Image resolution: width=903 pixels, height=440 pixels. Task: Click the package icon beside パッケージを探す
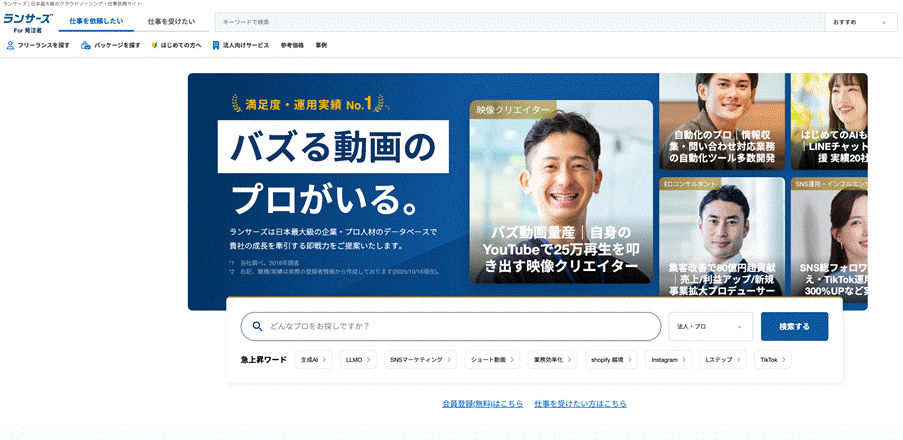point(86,45)
